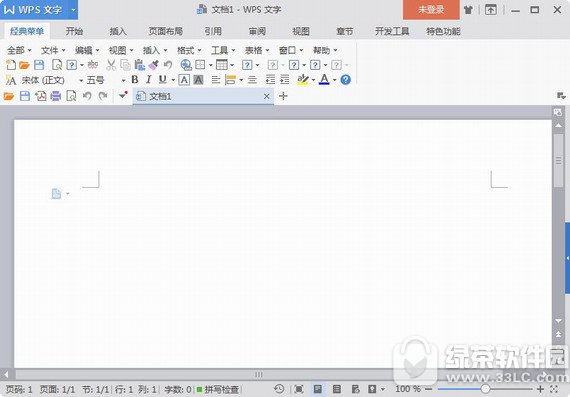Insert a hyperlink with the globe icon
Viewport: 570px width, 397px height.
[186, 65]
